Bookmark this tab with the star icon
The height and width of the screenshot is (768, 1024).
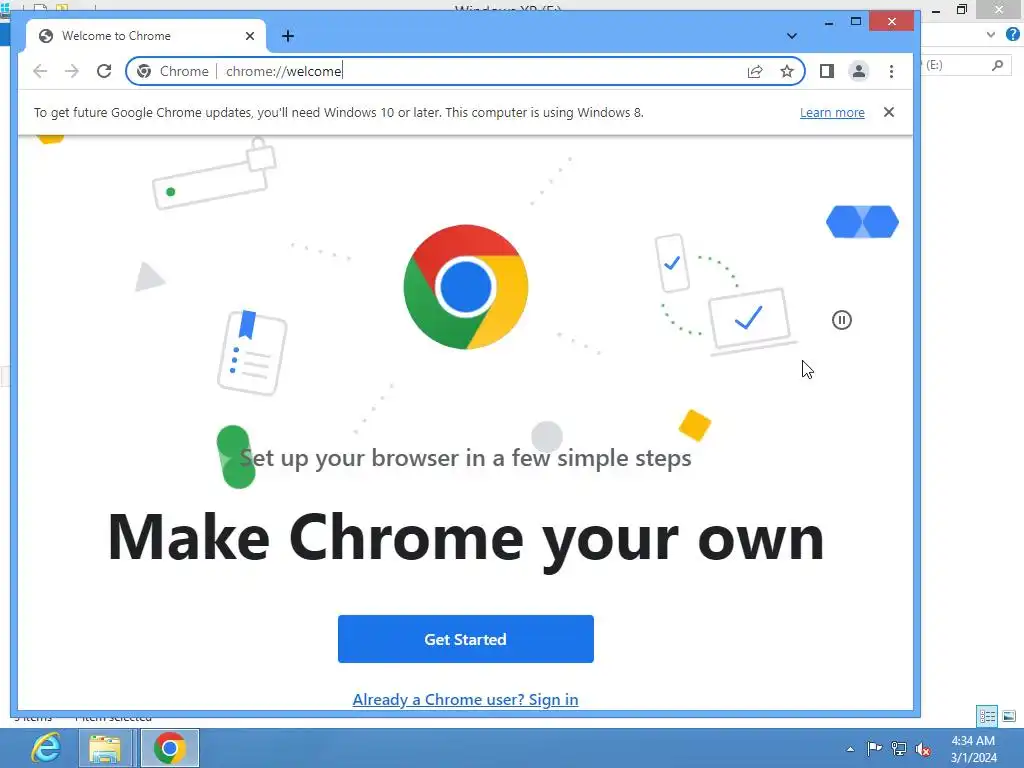[787, 71]
